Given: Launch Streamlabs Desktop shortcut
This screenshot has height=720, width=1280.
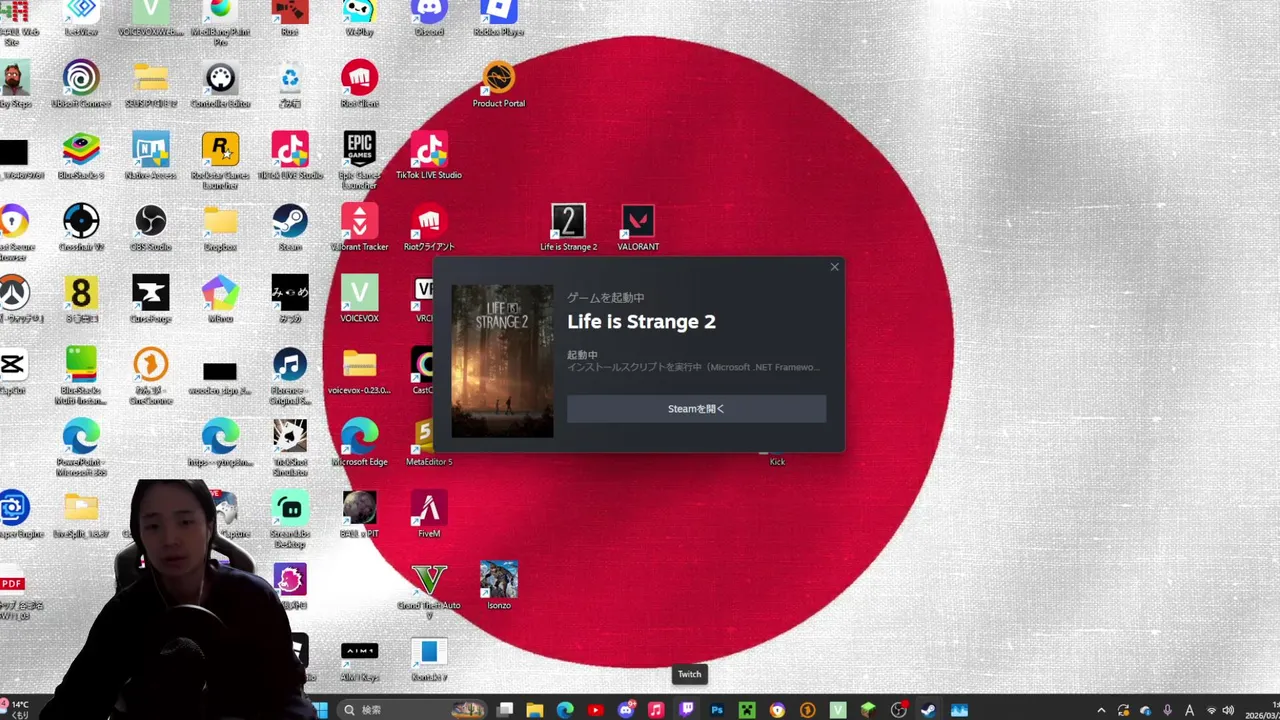Looking at the screenshot, I should (290, 520).
